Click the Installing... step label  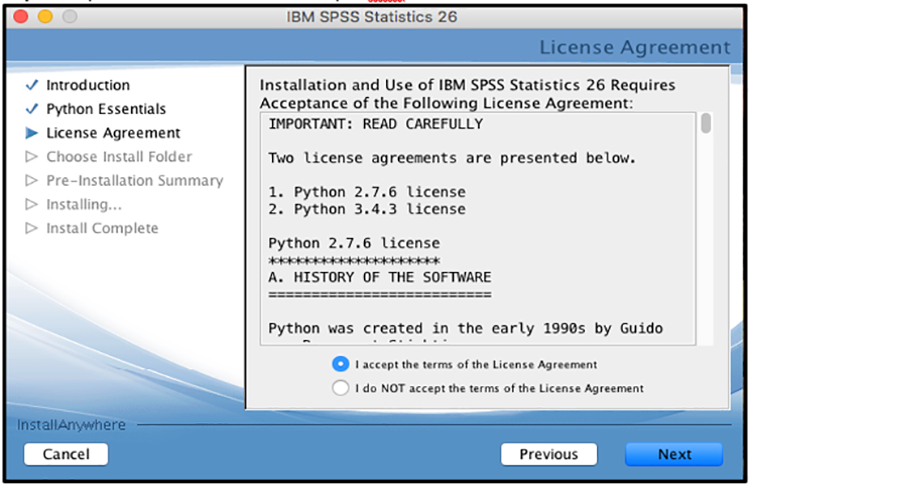pyautogui.click(x=84, y=204)
